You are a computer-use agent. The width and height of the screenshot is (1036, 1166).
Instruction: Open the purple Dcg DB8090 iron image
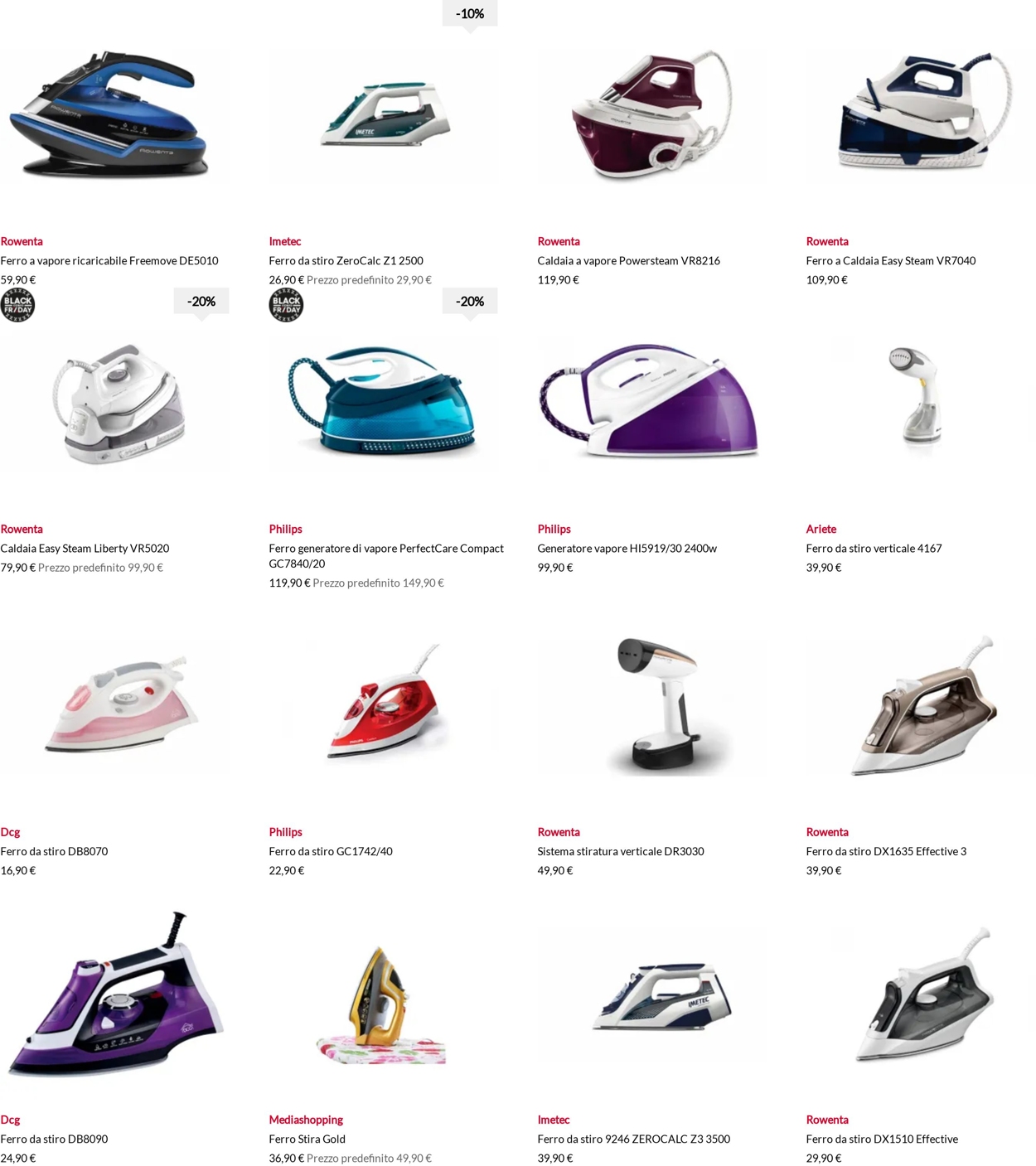[114, 994]
